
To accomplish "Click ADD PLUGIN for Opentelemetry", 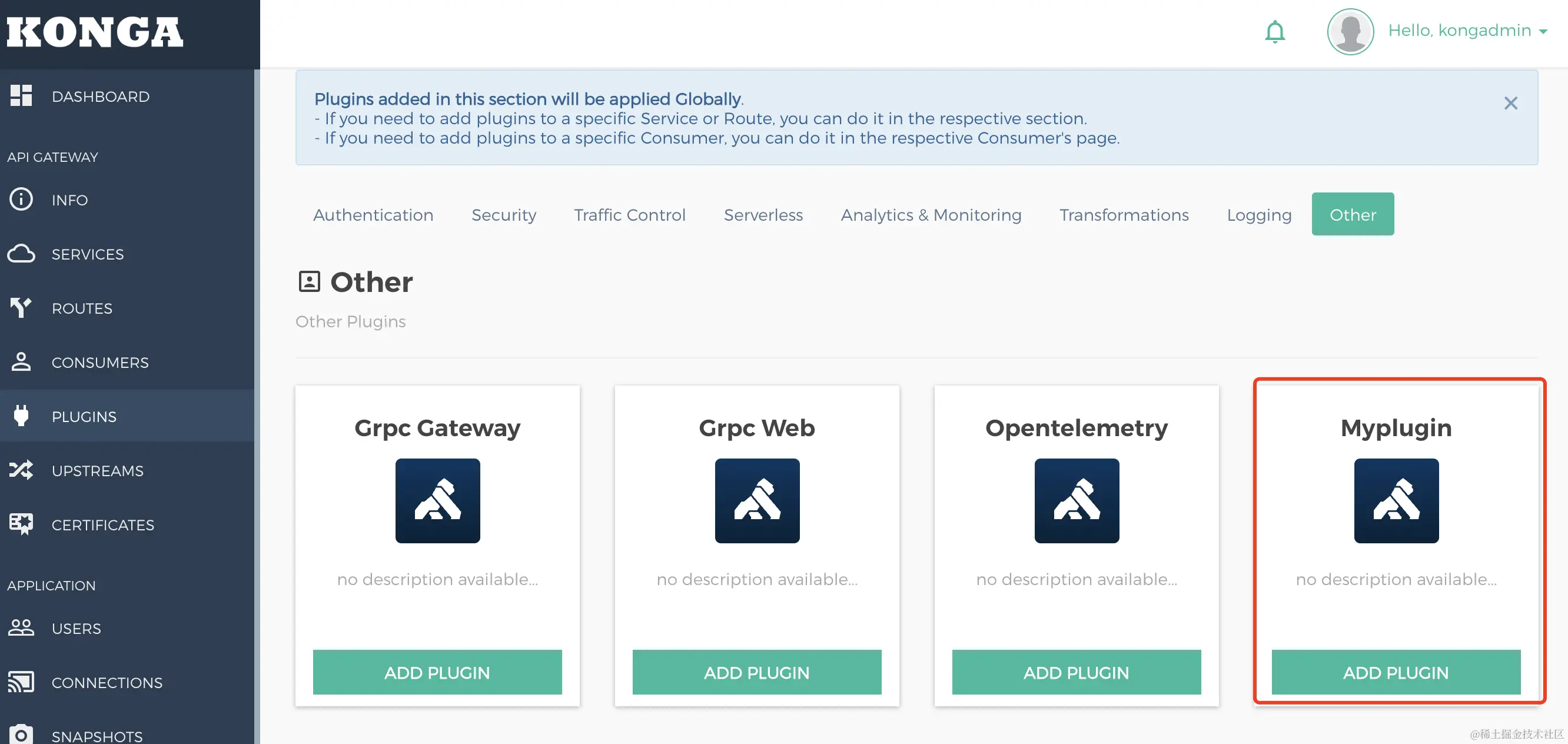I will click(1076, 672).
